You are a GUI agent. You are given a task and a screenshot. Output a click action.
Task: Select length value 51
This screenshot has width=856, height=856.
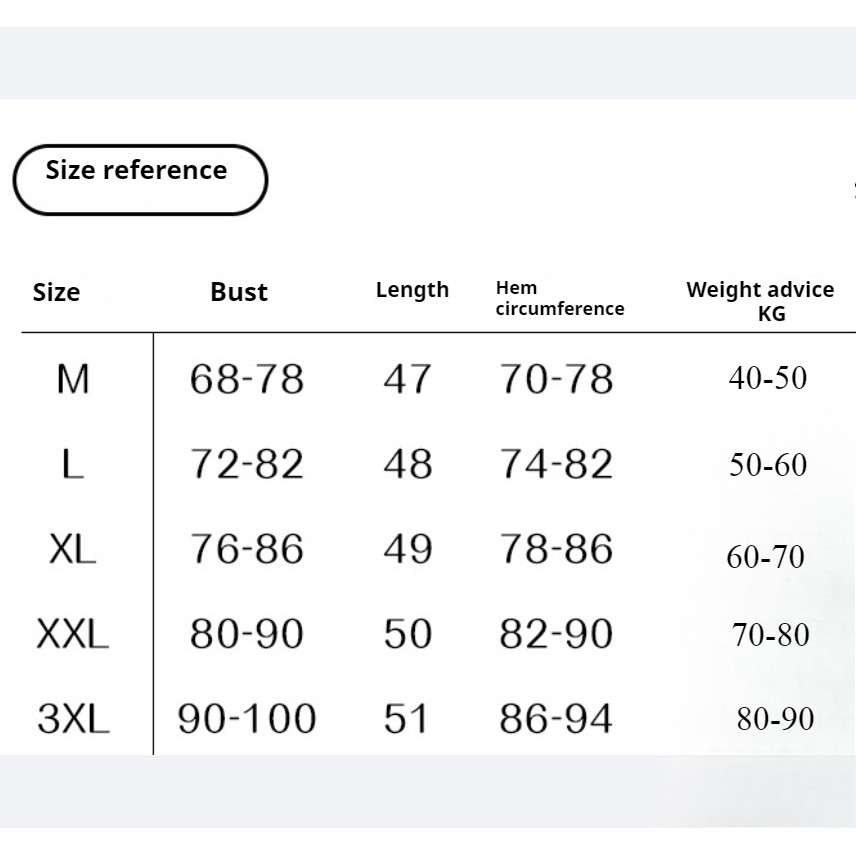tap(406, 719)
